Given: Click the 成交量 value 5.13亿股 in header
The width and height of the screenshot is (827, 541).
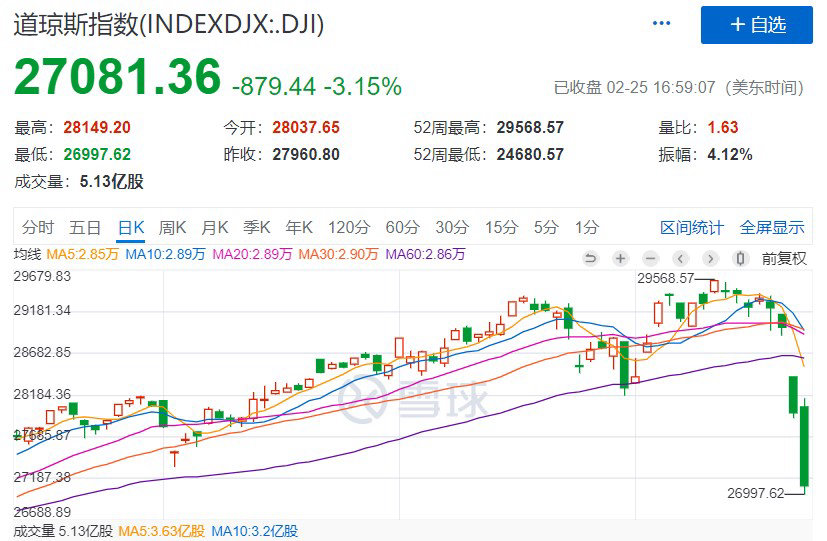Looking at the screenshot, I should click(x=112, y=182).
